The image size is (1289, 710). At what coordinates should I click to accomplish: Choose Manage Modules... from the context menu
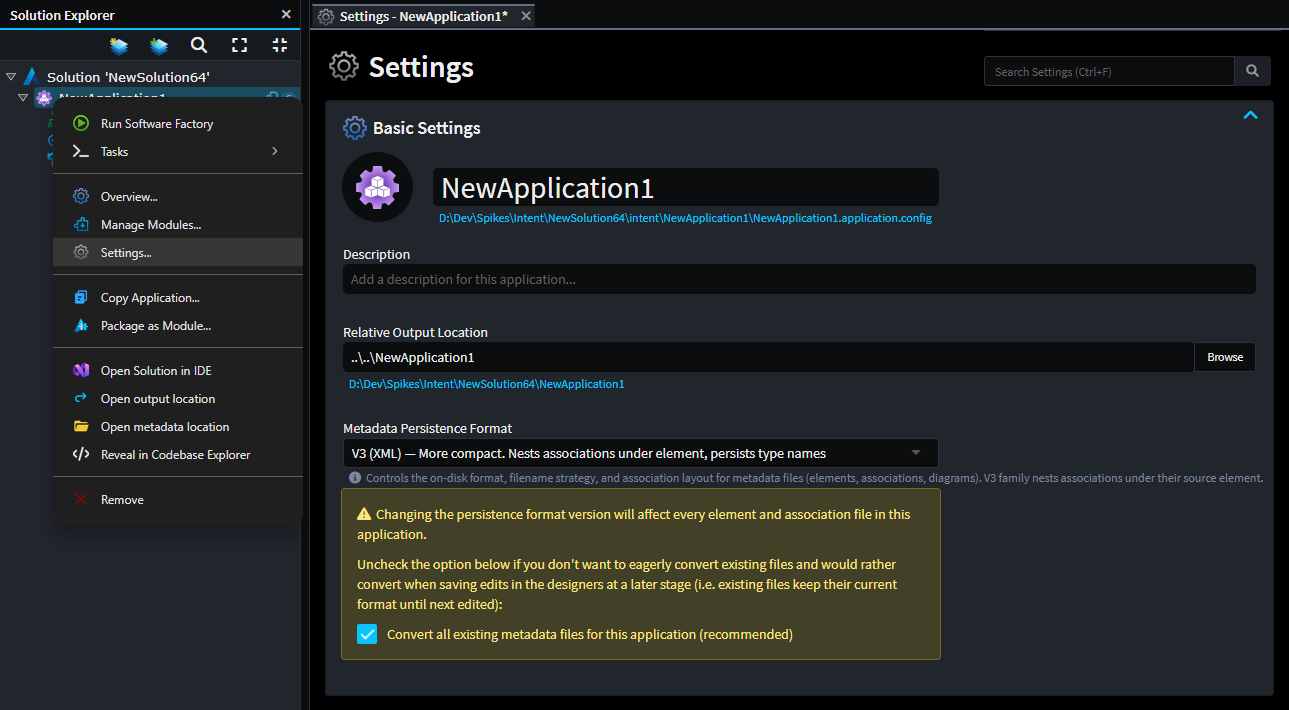pyautogui.click(x=178, y=225)
